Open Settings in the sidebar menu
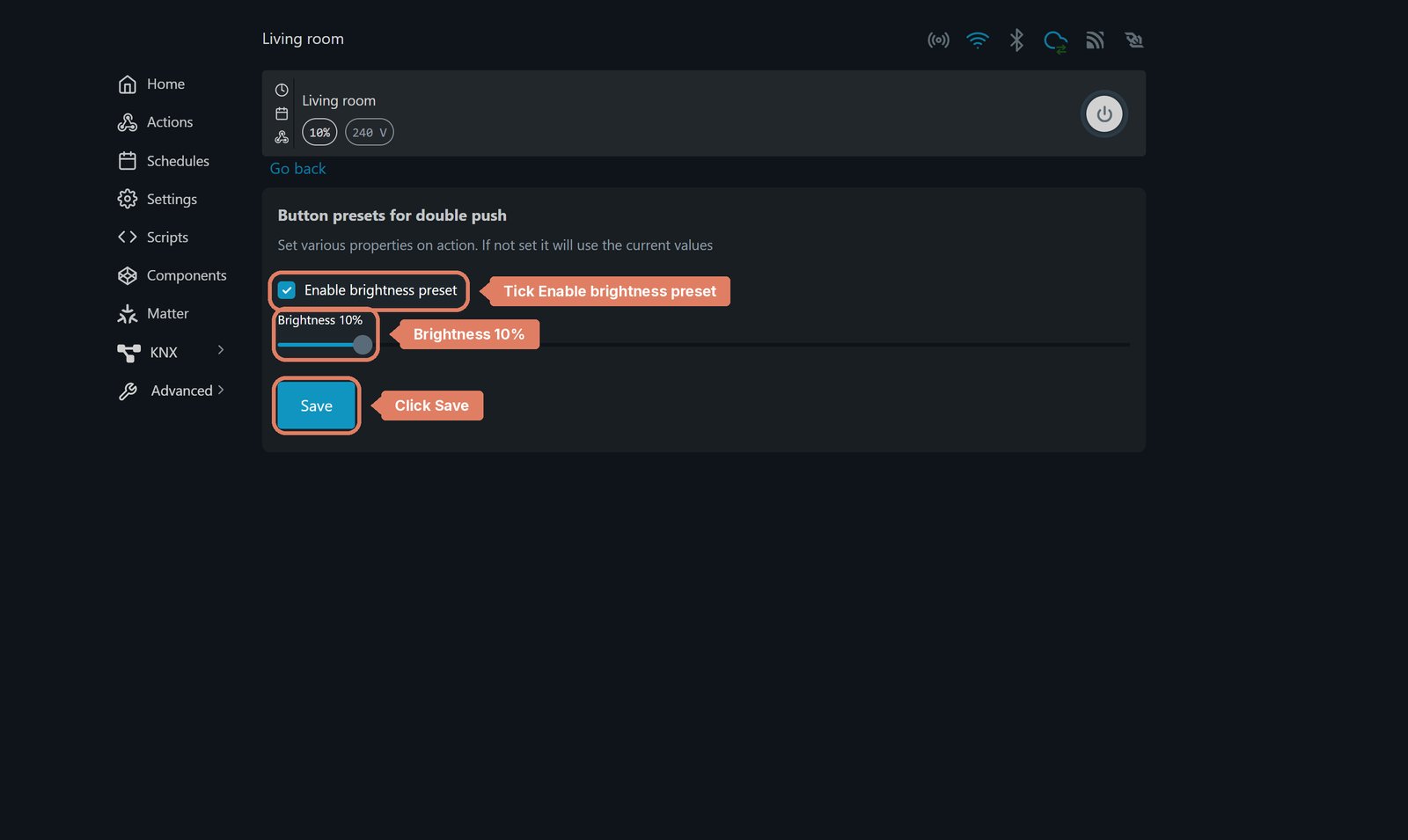Viewport: 1408px width, 840px height. 172,199
